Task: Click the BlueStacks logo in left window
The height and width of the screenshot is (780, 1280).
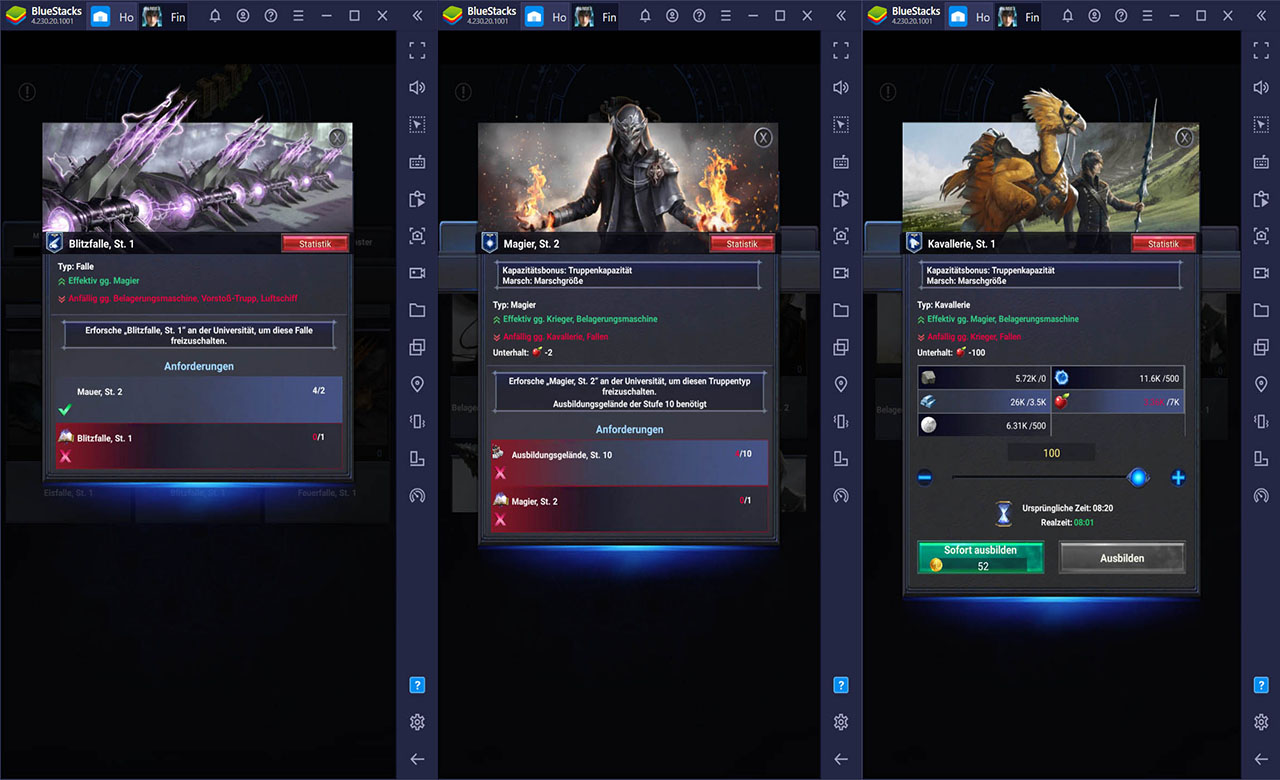Action: coord(16,16)
